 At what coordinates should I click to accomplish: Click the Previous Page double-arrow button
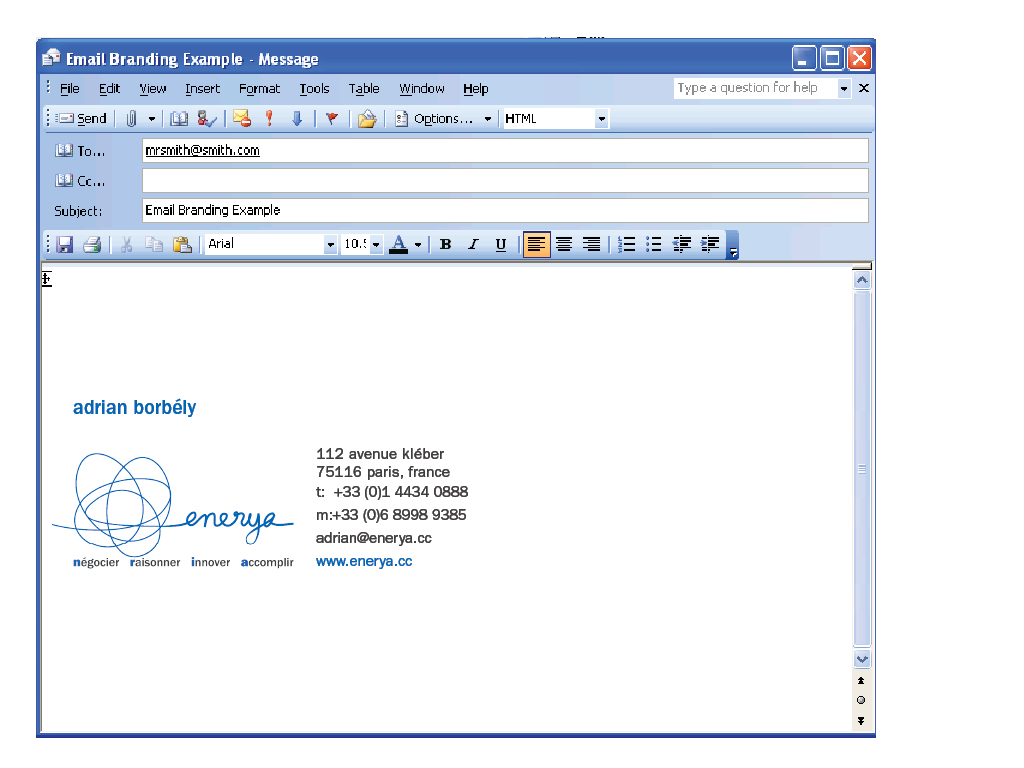(x=861, y=680)
